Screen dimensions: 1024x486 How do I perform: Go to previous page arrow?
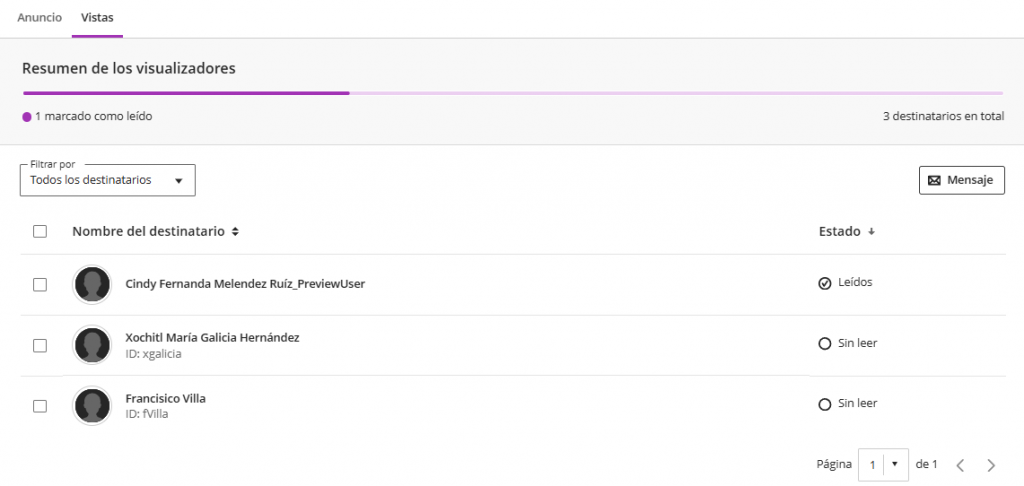coord(960,465)
